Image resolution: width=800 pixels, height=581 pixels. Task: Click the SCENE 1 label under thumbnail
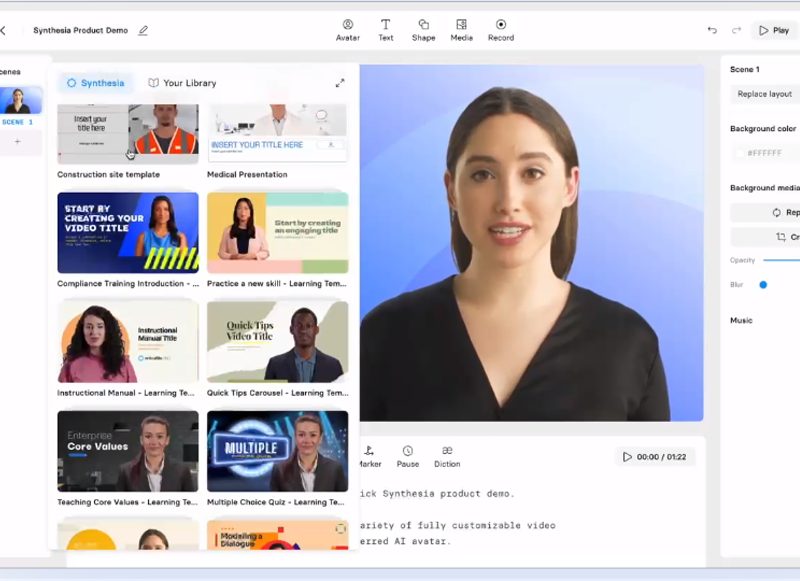pos(17,122)
